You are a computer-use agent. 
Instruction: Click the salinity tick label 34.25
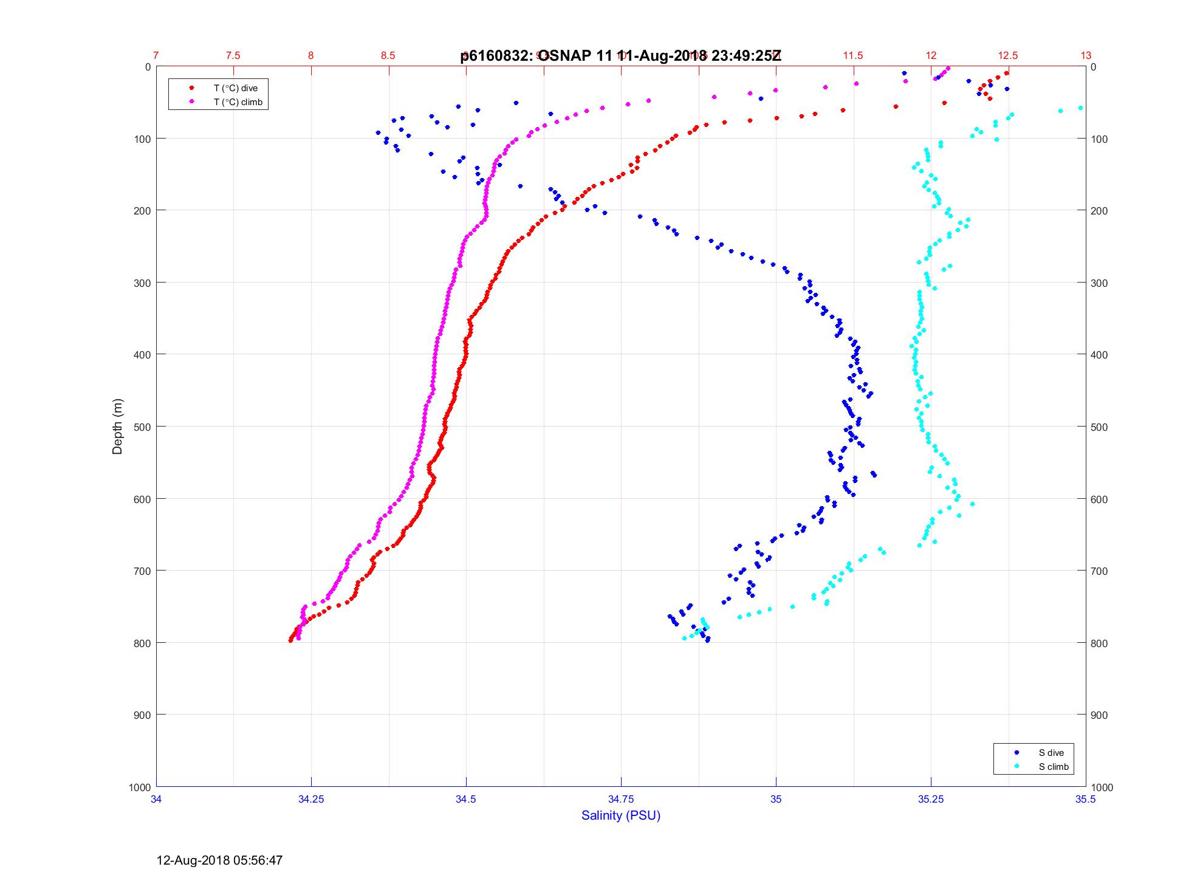pyautogui.click(x=311, y=800)
